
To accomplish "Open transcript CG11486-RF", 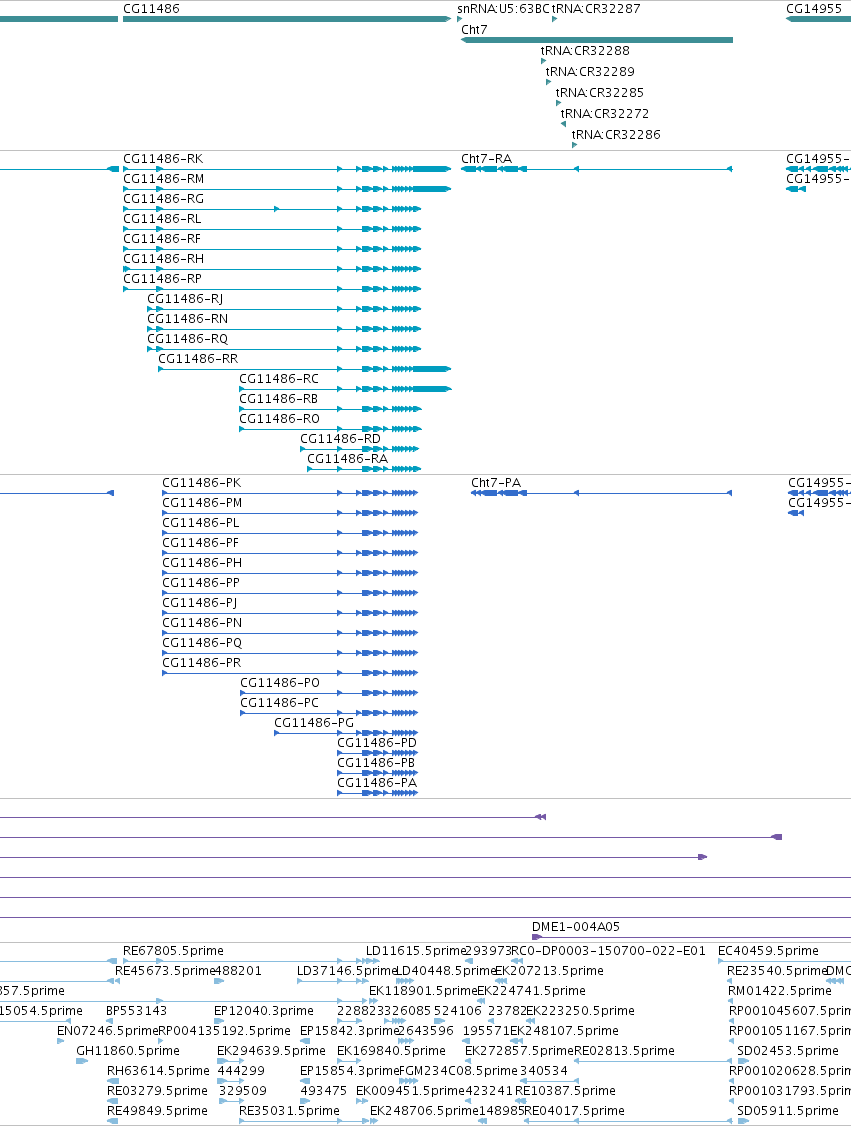I will coord(162,239).
